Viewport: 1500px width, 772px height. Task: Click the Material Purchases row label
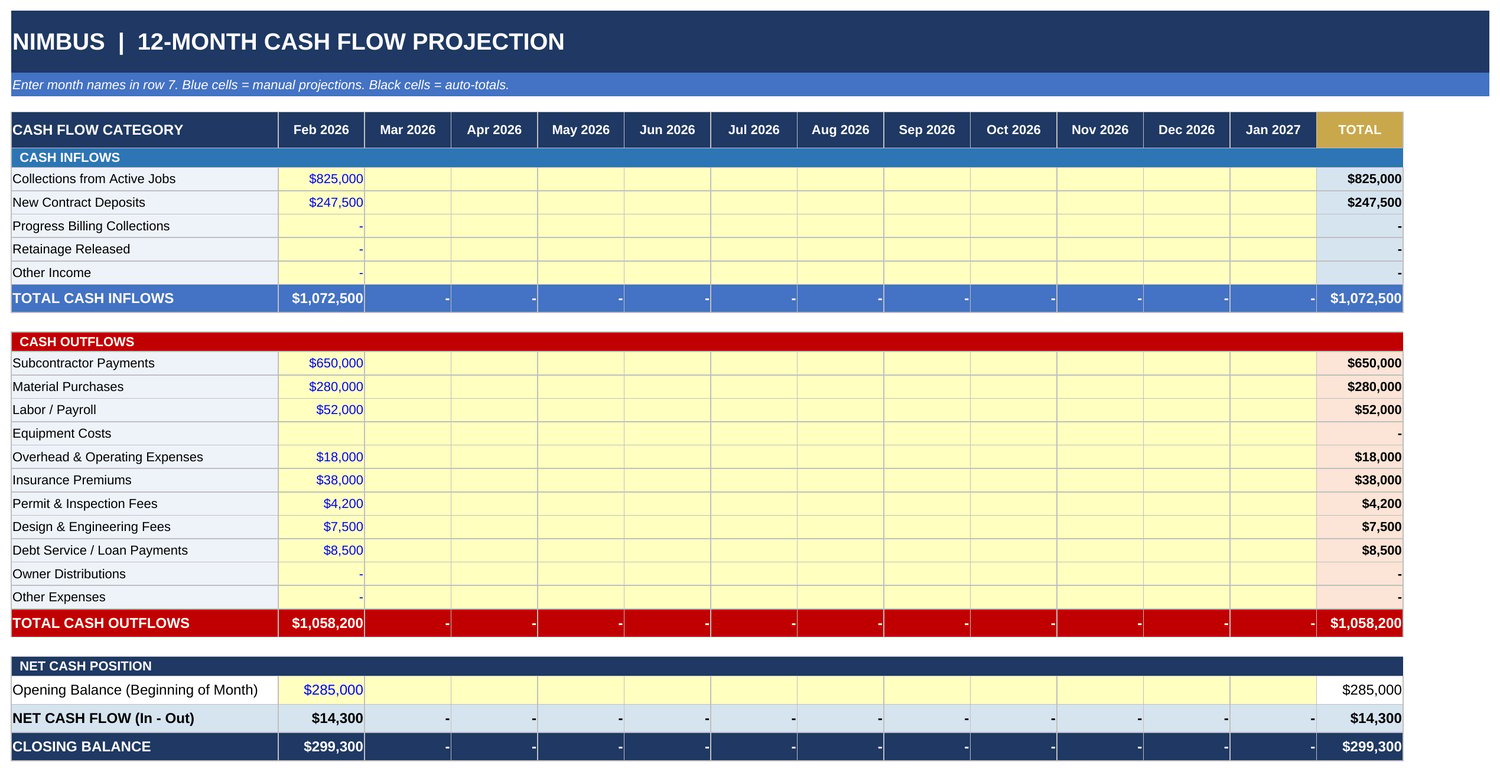[x=68, y=387]
